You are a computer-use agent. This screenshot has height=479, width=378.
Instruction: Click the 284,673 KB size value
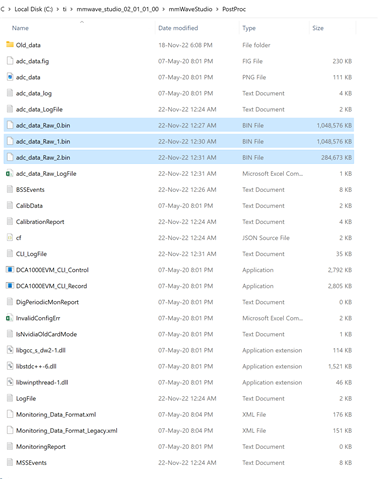coord(337,157)
